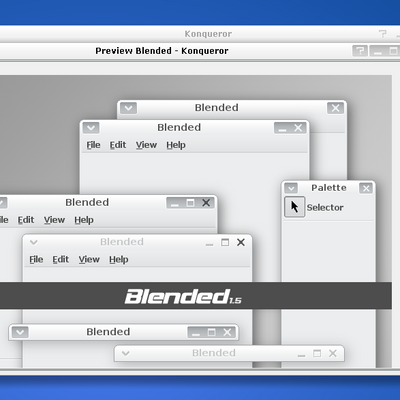400x400 pixels.
Task: Open File menu in Blended window lacking a maximize button
Action: click(x=93, y=145)
